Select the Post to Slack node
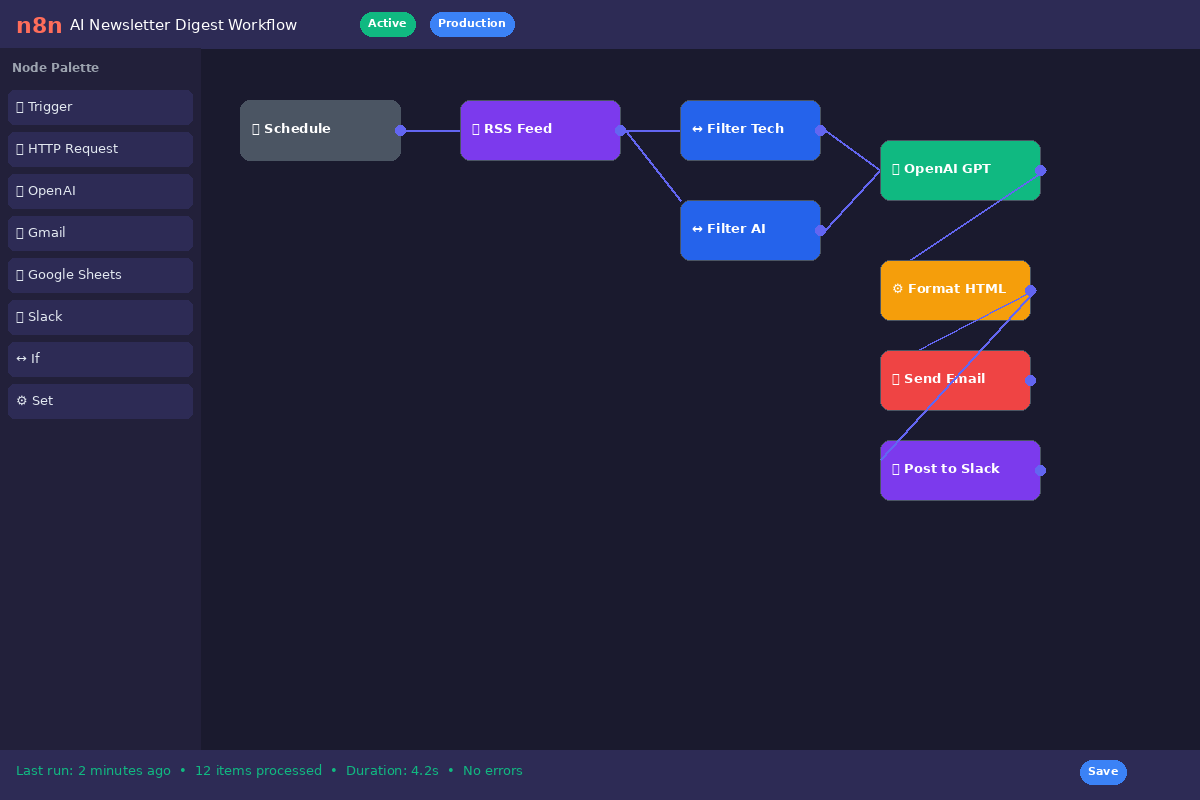Screen dimensions: 1200x800 coord(960,469)
